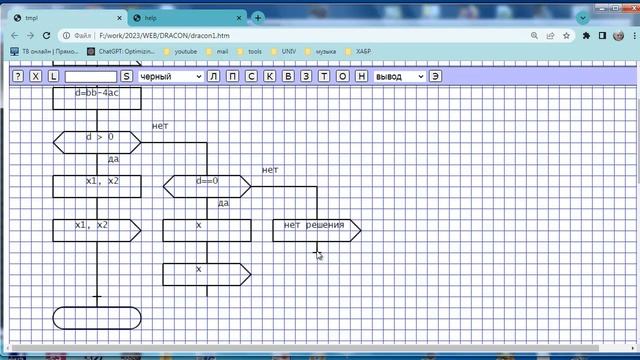This screenshot has width=640, height=360.
Task: Switch to the 'tmpl' browser tab
Action: click(x=67, y=18)
